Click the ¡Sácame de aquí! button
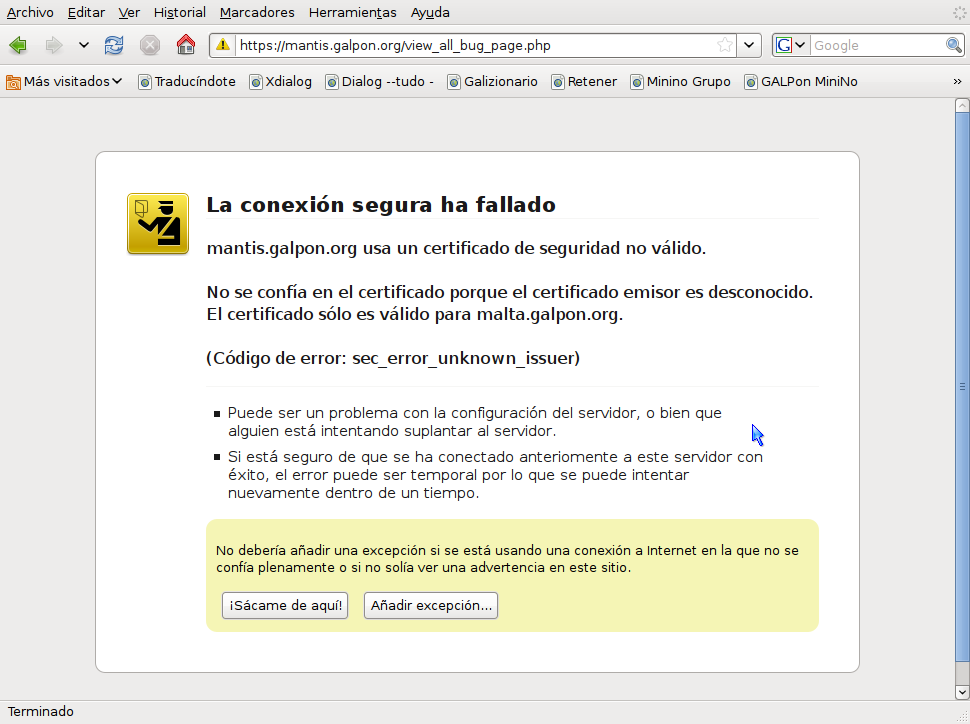The height and width of the screenshot is (724, 970). tap(285, 605)
